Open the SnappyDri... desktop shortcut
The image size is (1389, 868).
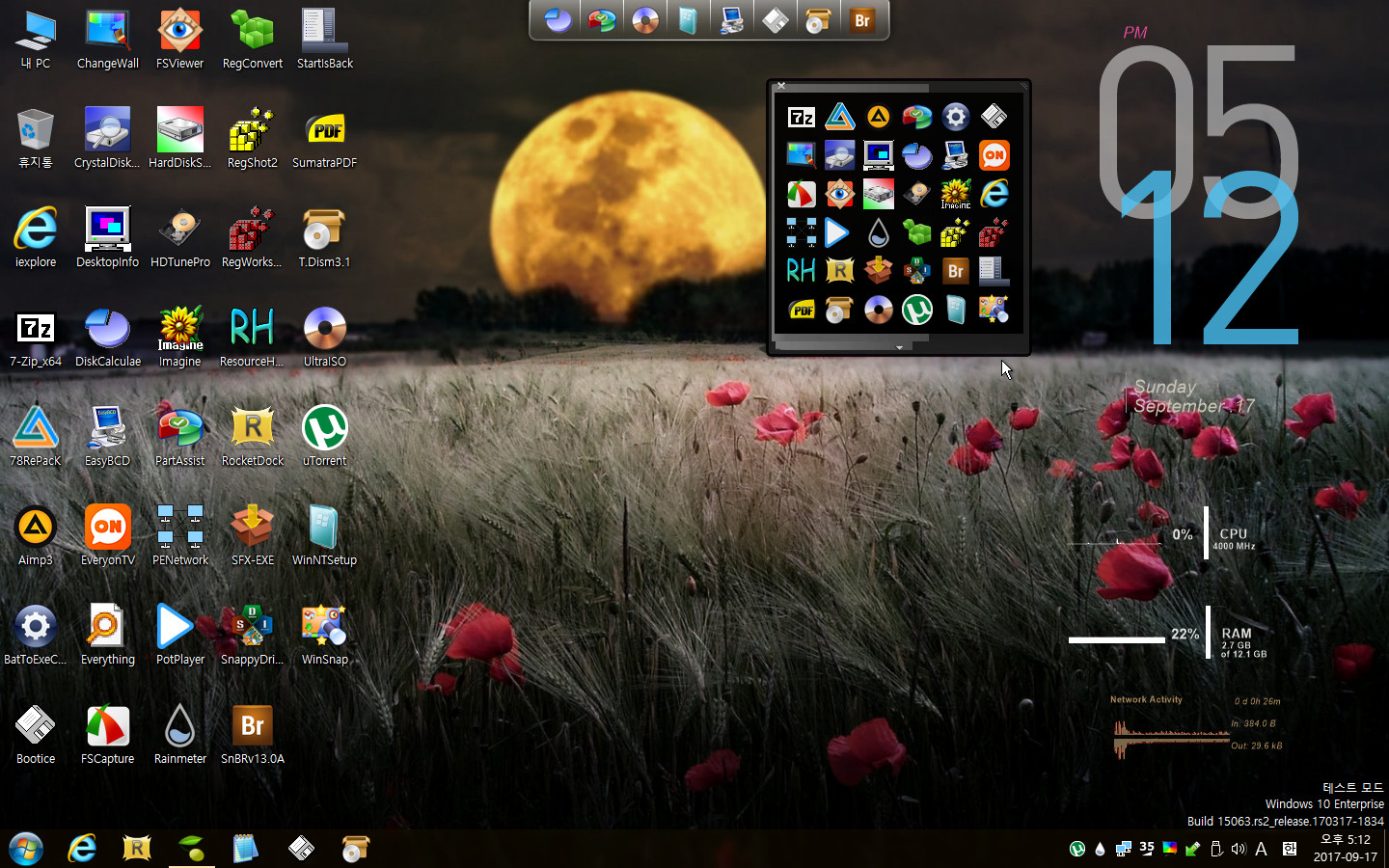click(253, 636)
